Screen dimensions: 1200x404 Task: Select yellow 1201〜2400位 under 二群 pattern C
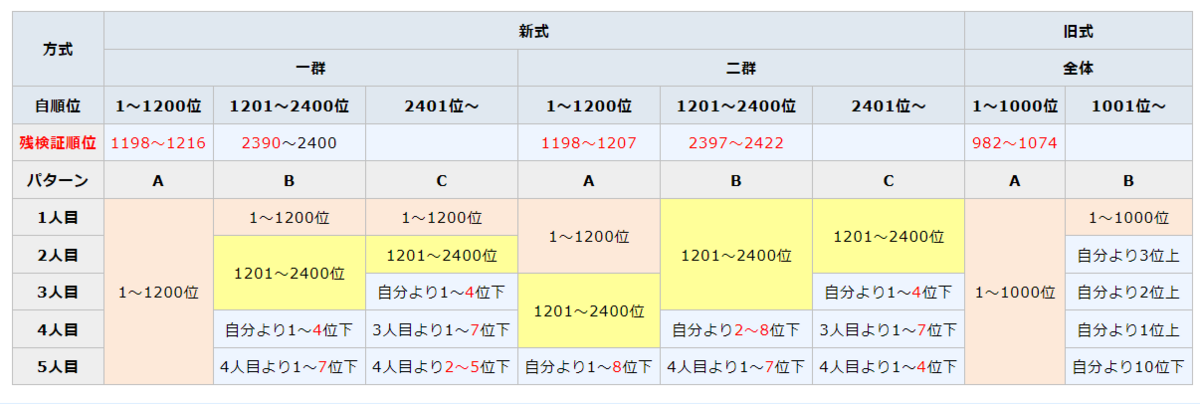(888, 236)
